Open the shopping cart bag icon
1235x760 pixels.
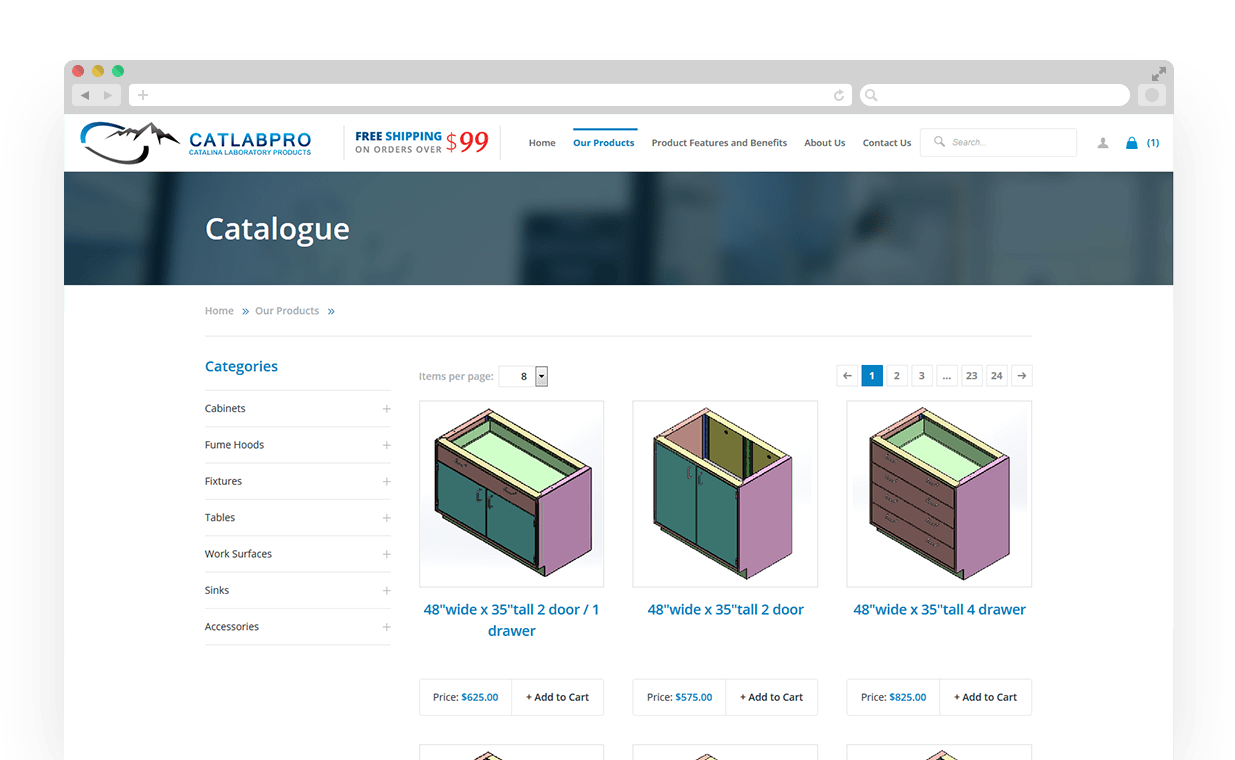pos(1131,143)
